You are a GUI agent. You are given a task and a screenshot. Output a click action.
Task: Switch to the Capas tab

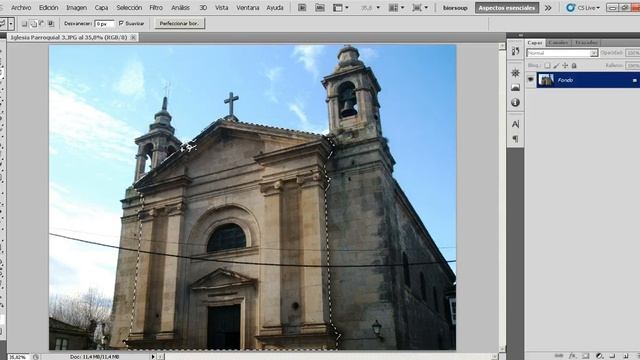534,42
